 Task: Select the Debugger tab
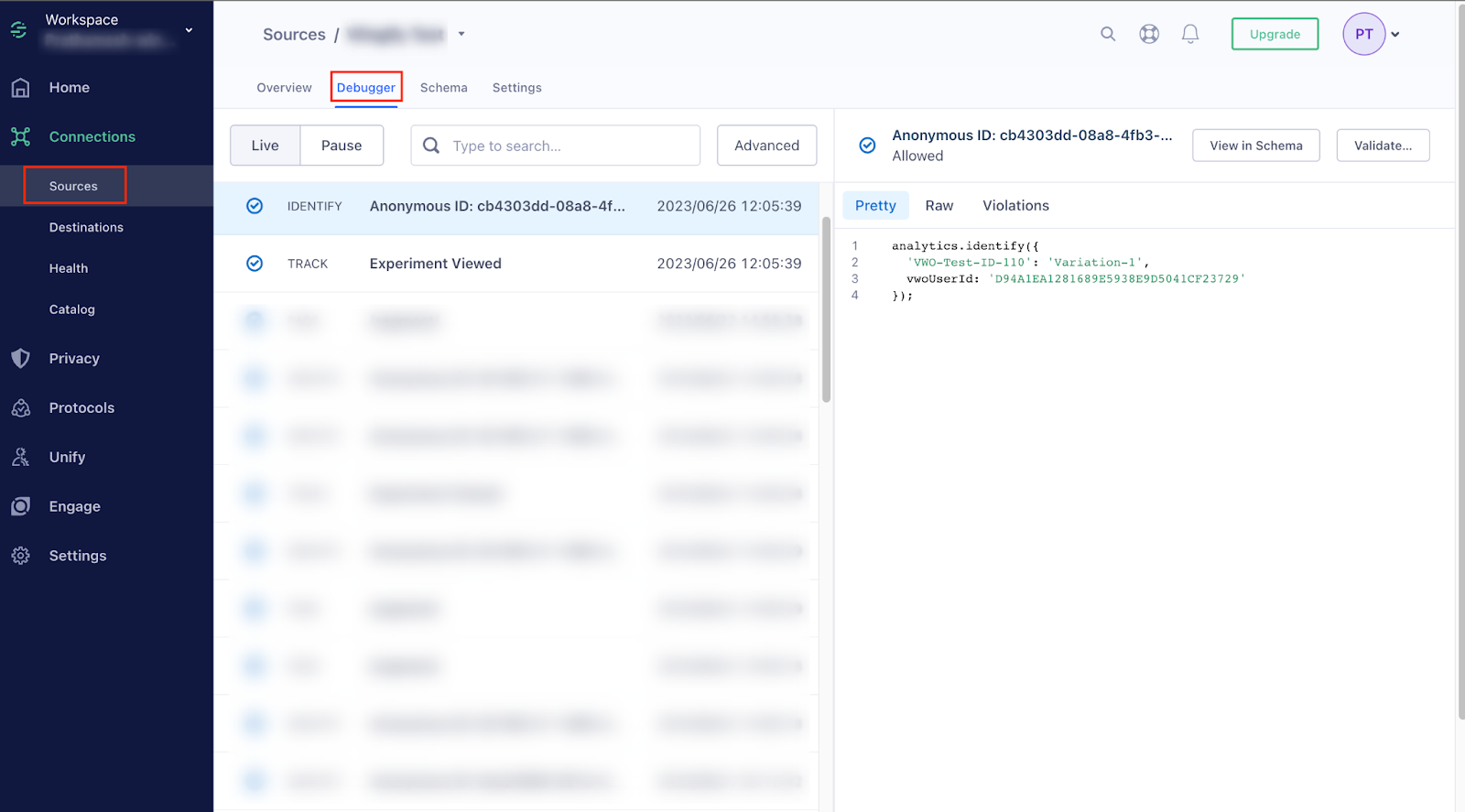[366, 88]
